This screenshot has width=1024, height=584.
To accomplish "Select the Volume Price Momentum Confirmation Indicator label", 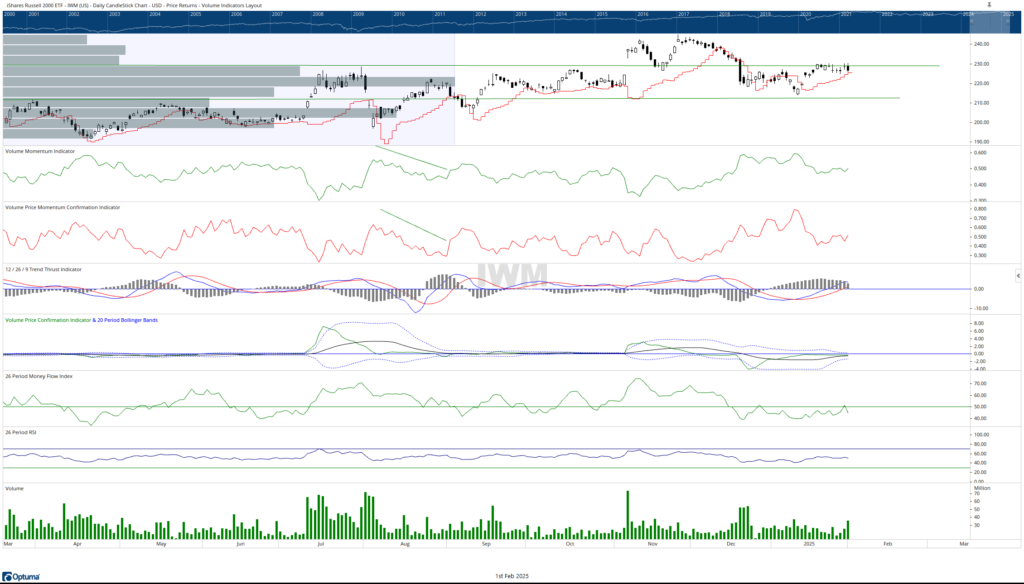I will pyautogui.click(x=62, y=208).
